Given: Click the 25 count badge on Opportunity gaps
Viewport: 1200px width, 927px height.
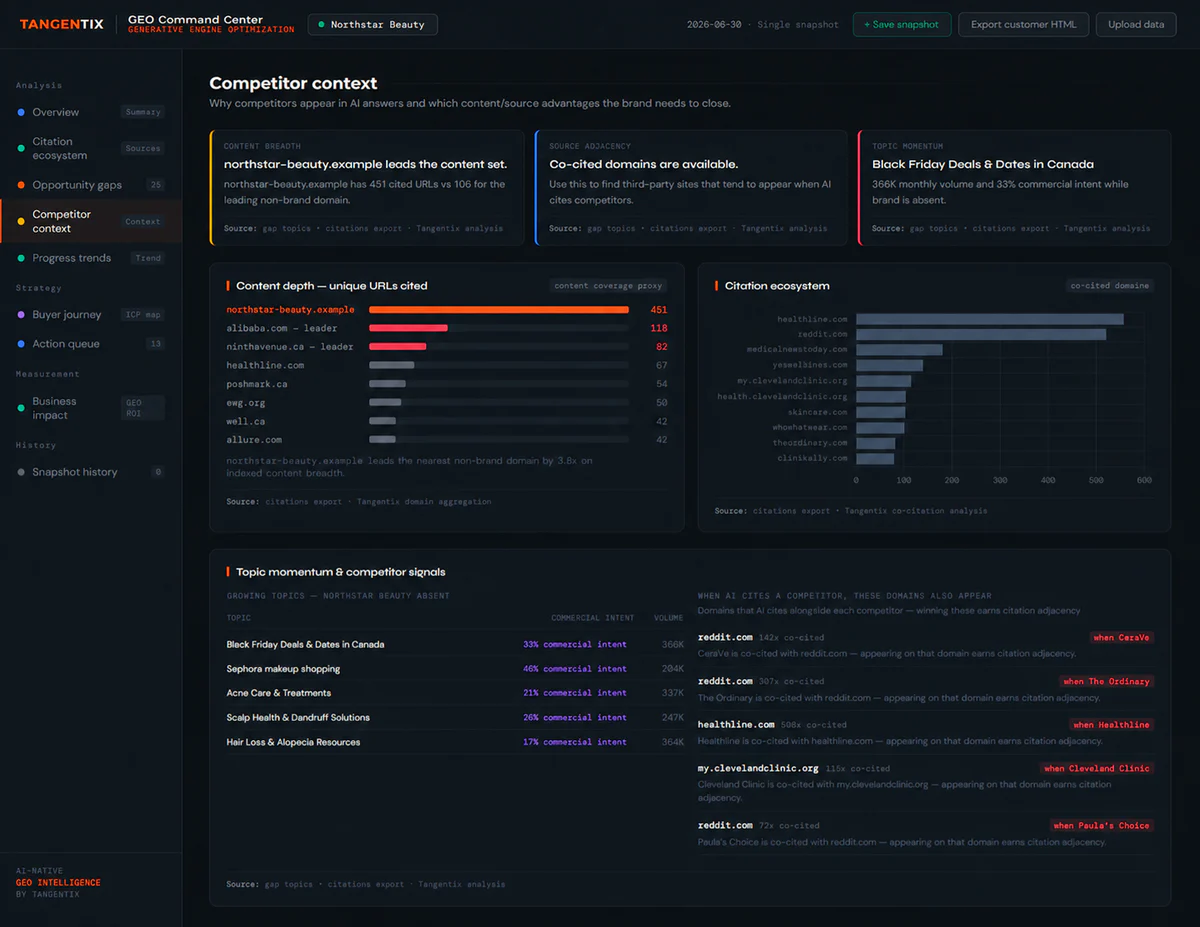Looking at the screenshot, I should (x=155, y=185).
